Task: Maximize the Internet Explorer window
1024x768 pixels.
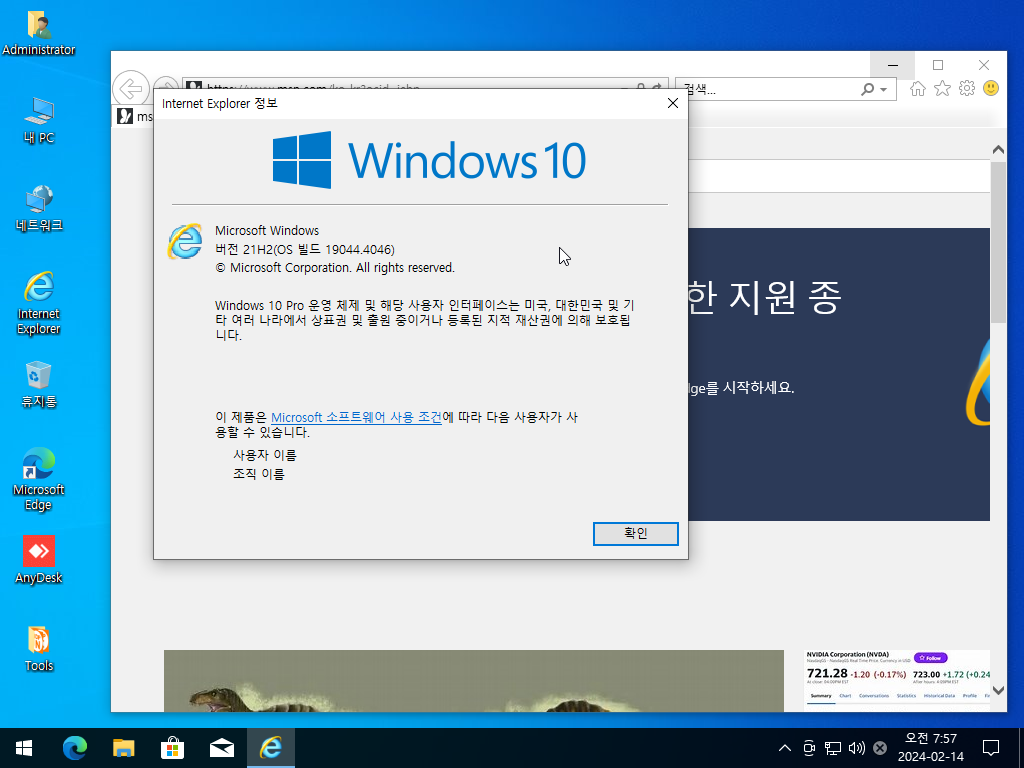Action: click(938, 65)
